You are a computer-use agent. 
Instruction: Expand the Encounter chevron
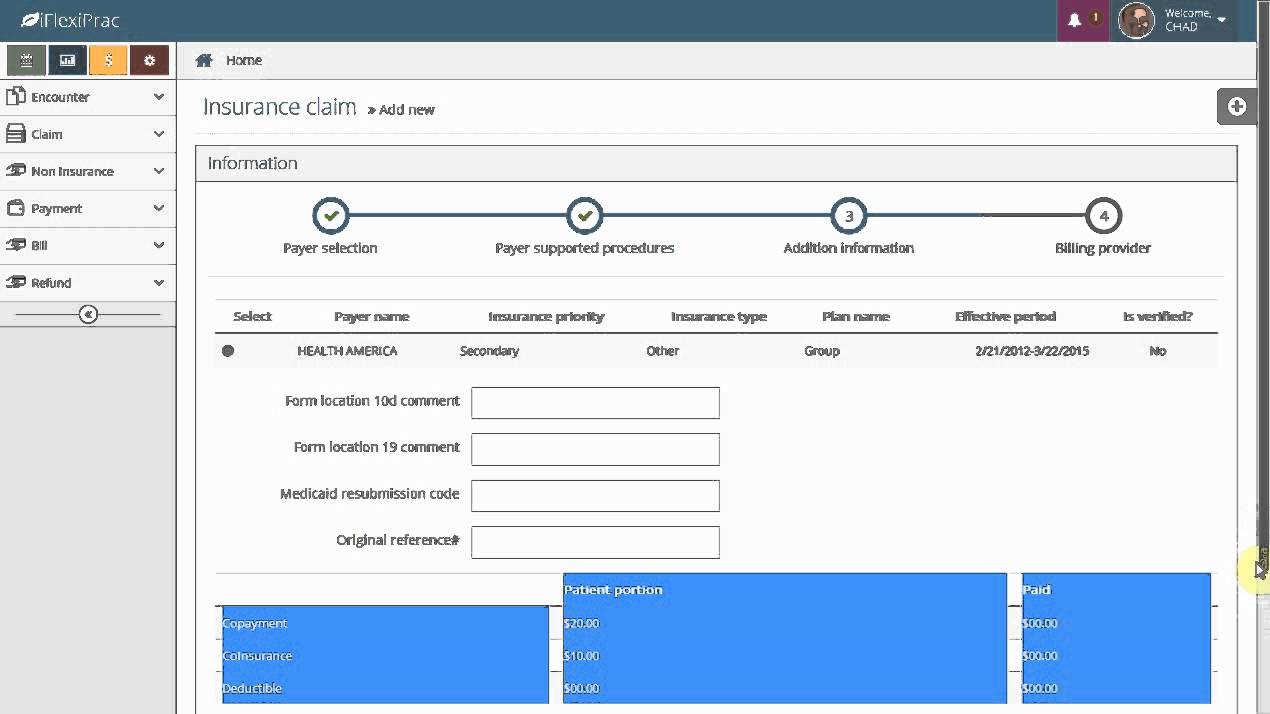click(159, 97)
